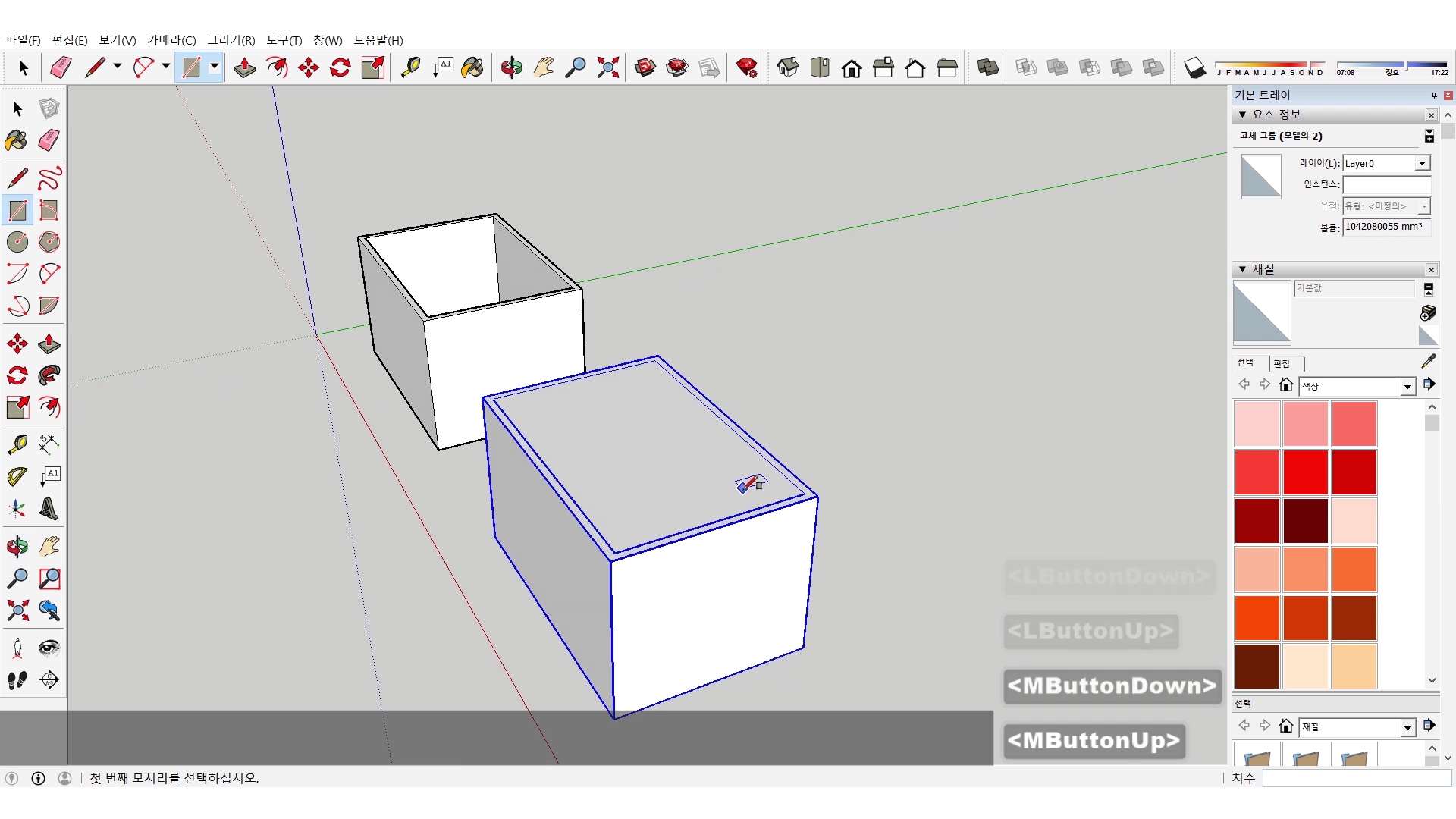The height and width of the screenshot is (819, 1456).
Task: Select the Eraser tool in top toolbar
Action: (61, 67)
